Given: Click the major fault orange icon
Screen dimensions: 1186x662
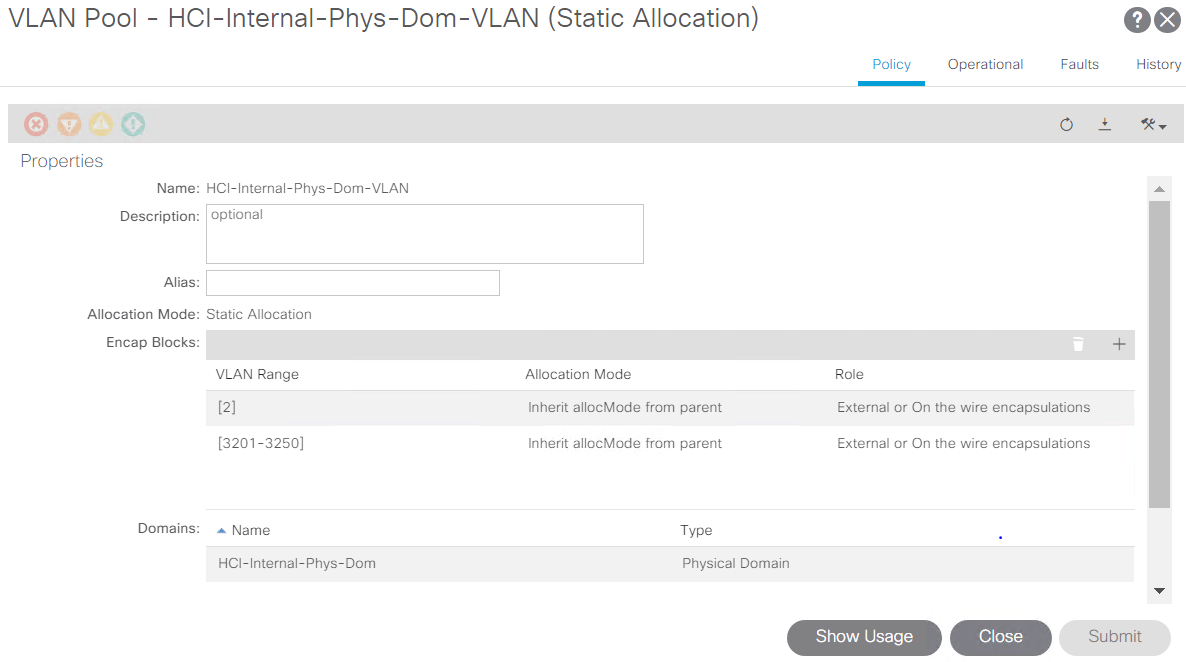Looking at the screenshot, I should point(68,124).
